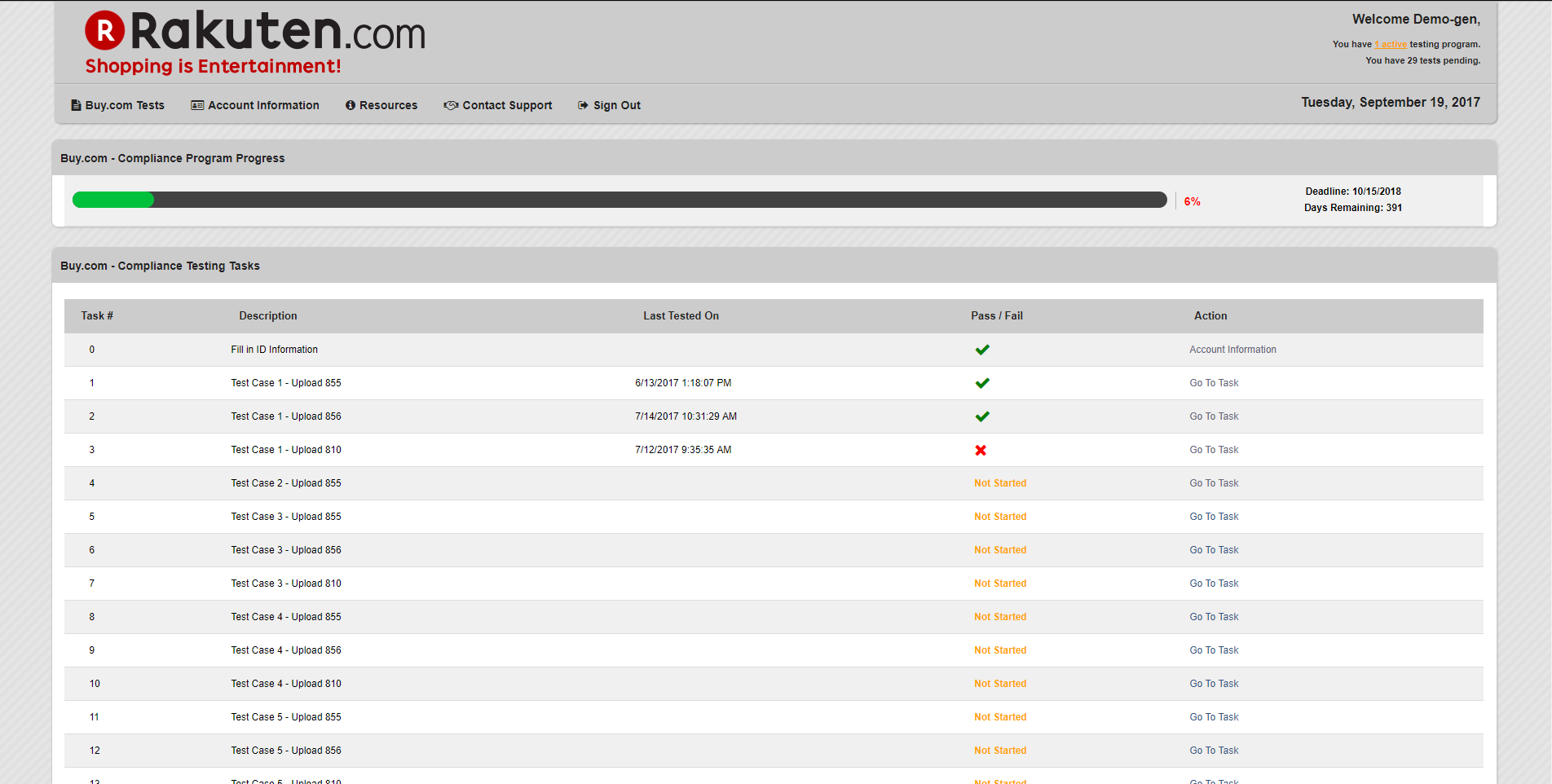Click the document icon beside Buy.com Tests
The image size is (1552, 784).
tap(76, 105)
